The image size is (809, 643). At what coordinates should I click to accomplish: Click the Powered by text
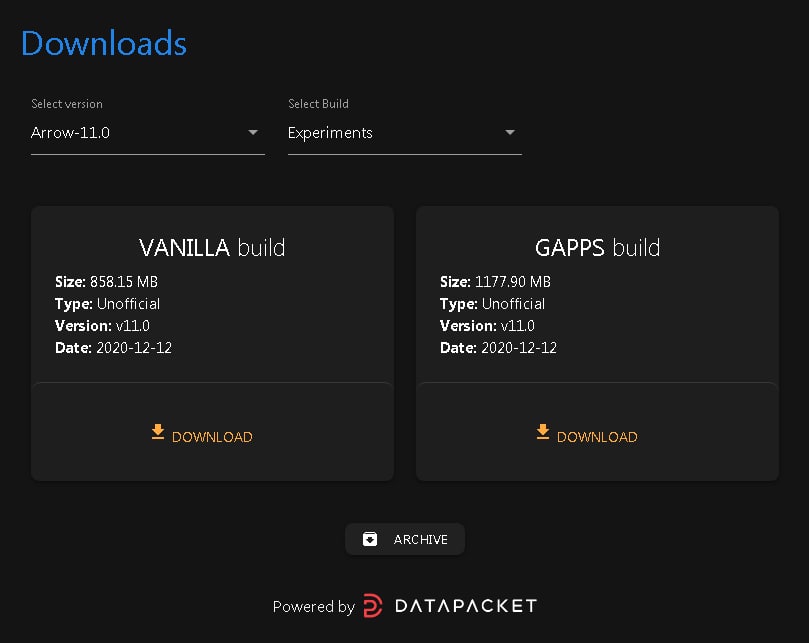[x=314, y=607]
